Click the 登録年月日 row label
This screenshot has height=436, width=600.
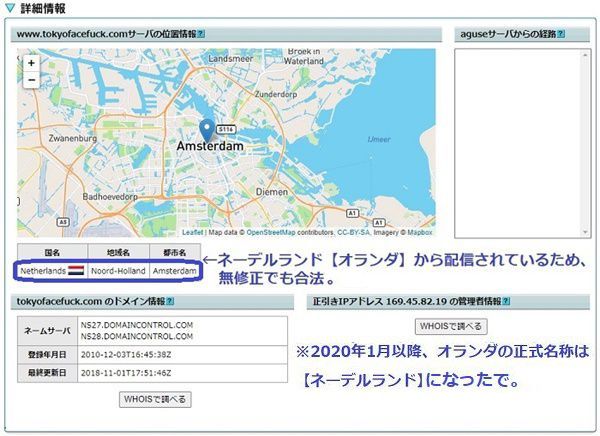pyautogui.click(x=47, y=355)
